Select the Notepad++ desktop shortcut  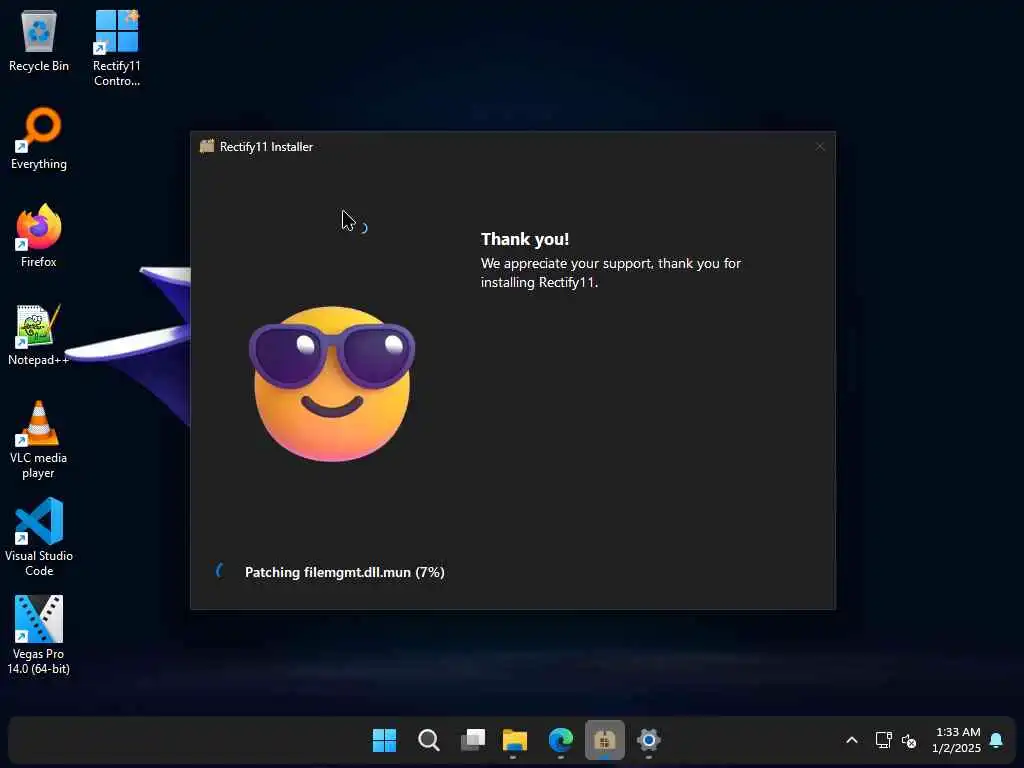coord(39,334)
